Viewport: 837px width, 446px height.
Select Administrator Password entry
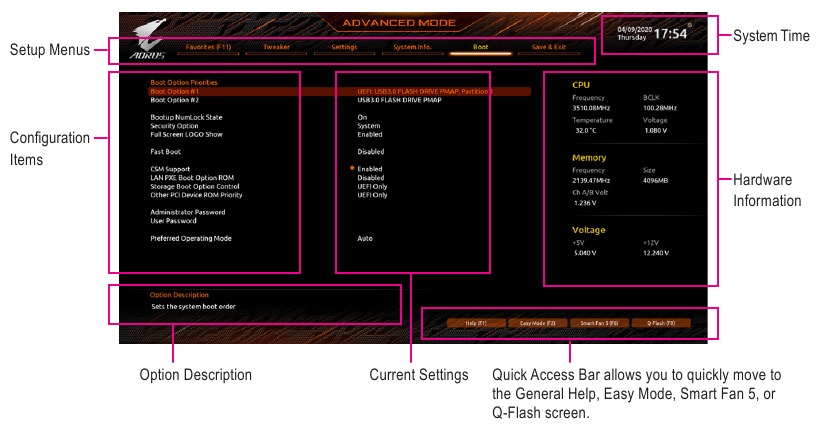(x=188, y=212)
